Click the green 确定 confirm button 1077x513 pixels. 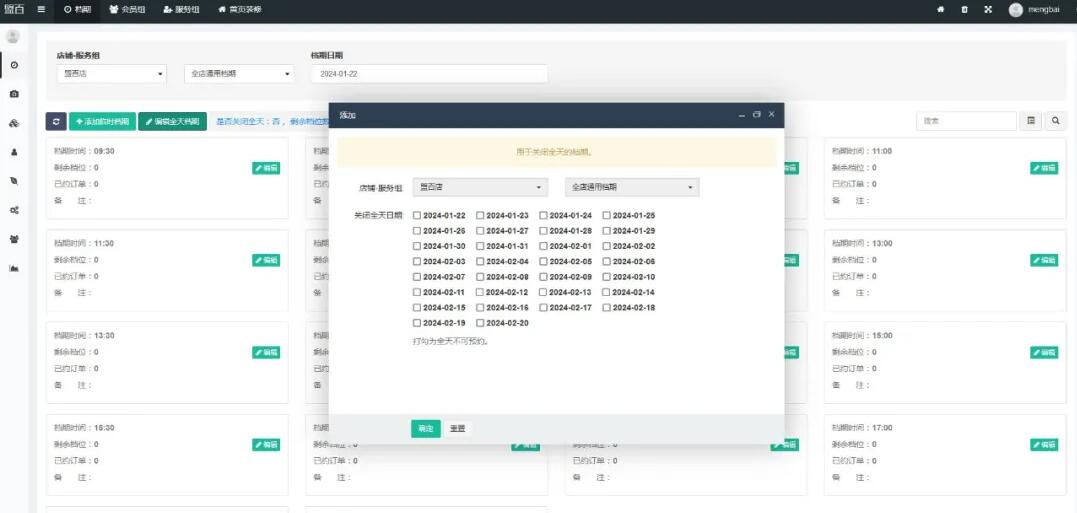(425, 428)
